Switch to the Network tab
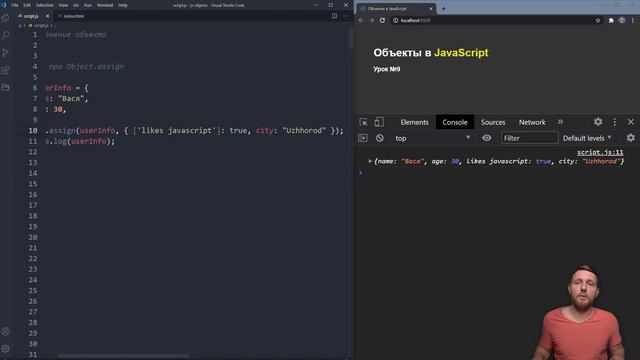640x360 pixels. [x=532, y=122]
